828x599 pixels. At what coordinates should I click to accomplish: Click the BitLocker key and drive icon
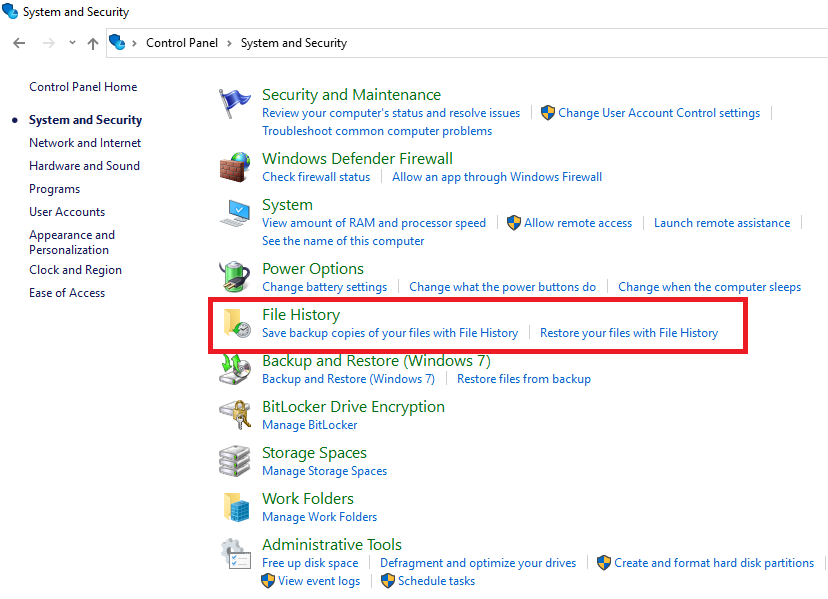coord(234,414)
